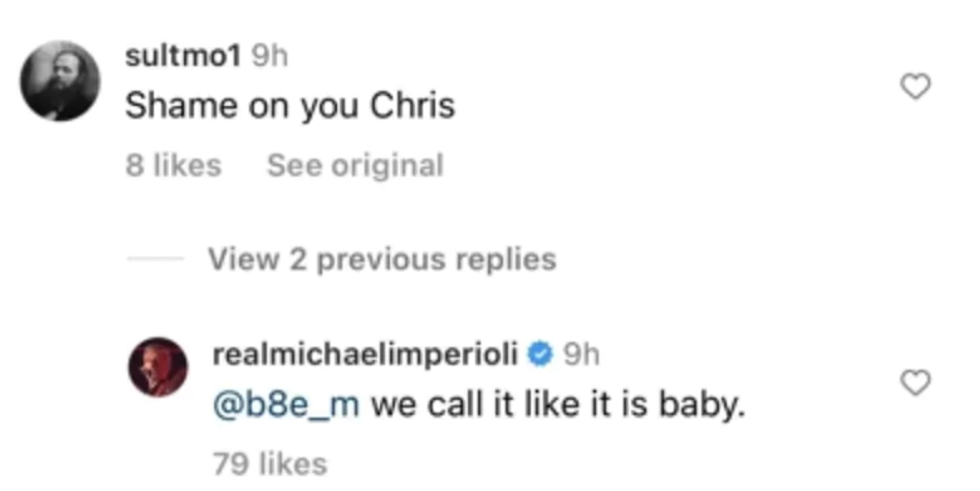
Task: Select 'See original' under the first comment
Action: click(354, 165)
